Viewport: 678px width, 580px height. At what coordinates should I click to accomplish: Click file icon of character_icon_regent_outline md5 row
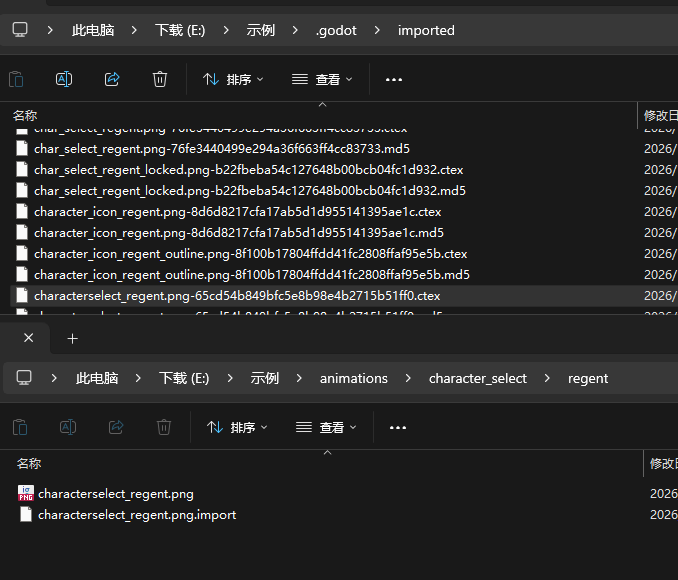pyautogui.click(x=22, y=275)
